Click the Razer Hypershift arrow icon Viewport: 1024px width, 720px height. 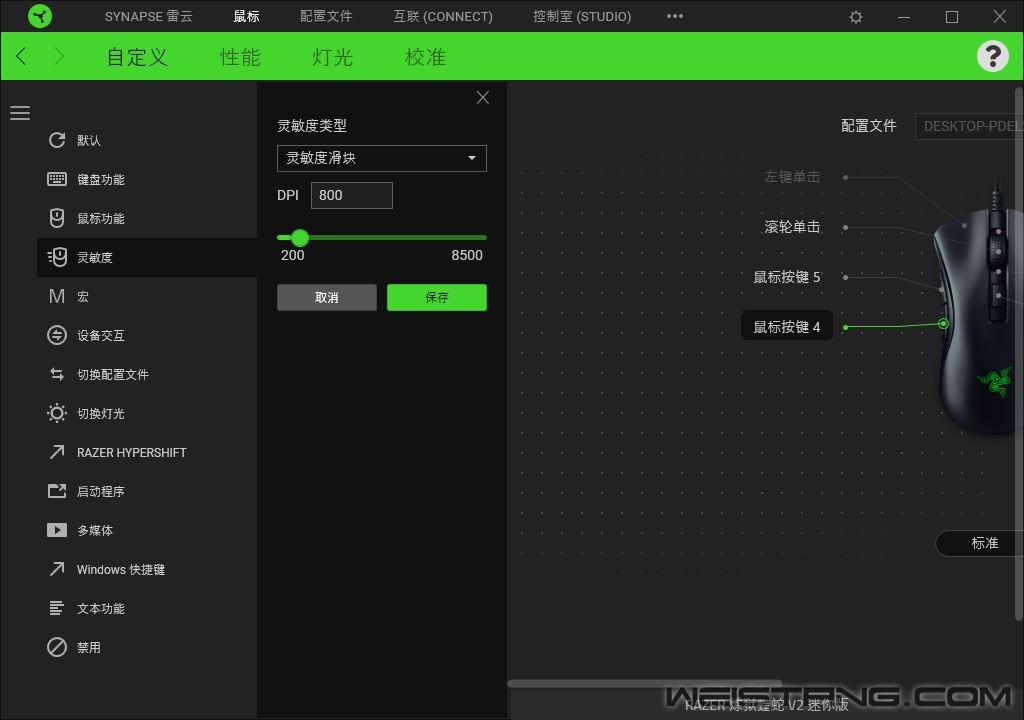click(x=57, y=452)
